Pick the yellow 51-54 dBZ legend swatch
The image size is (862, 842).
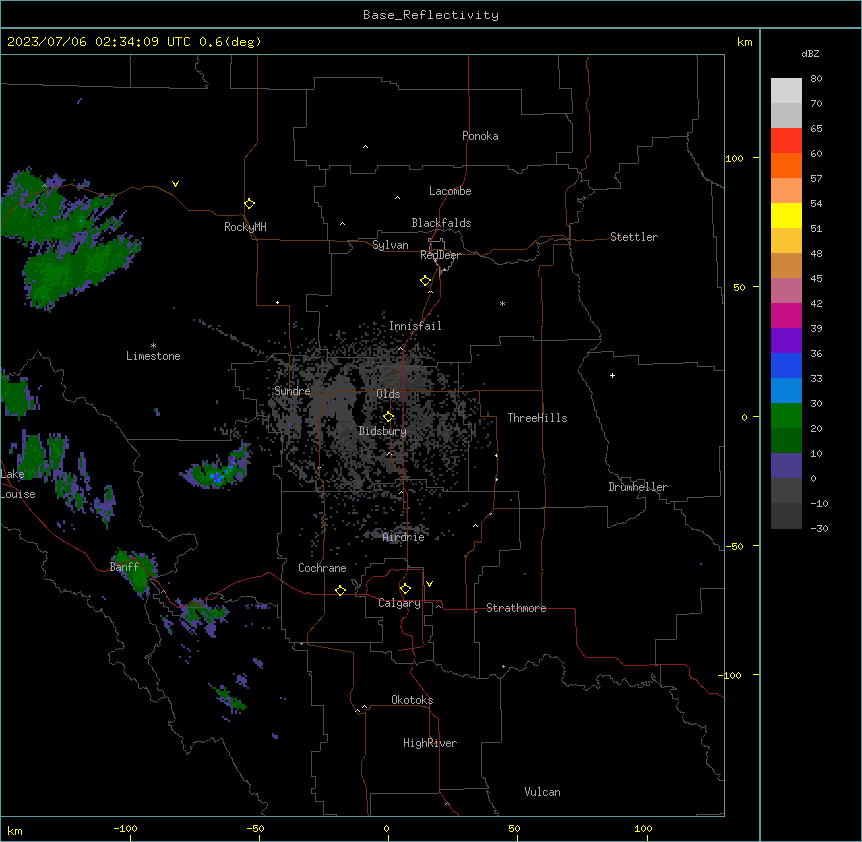tap(786, 215)
